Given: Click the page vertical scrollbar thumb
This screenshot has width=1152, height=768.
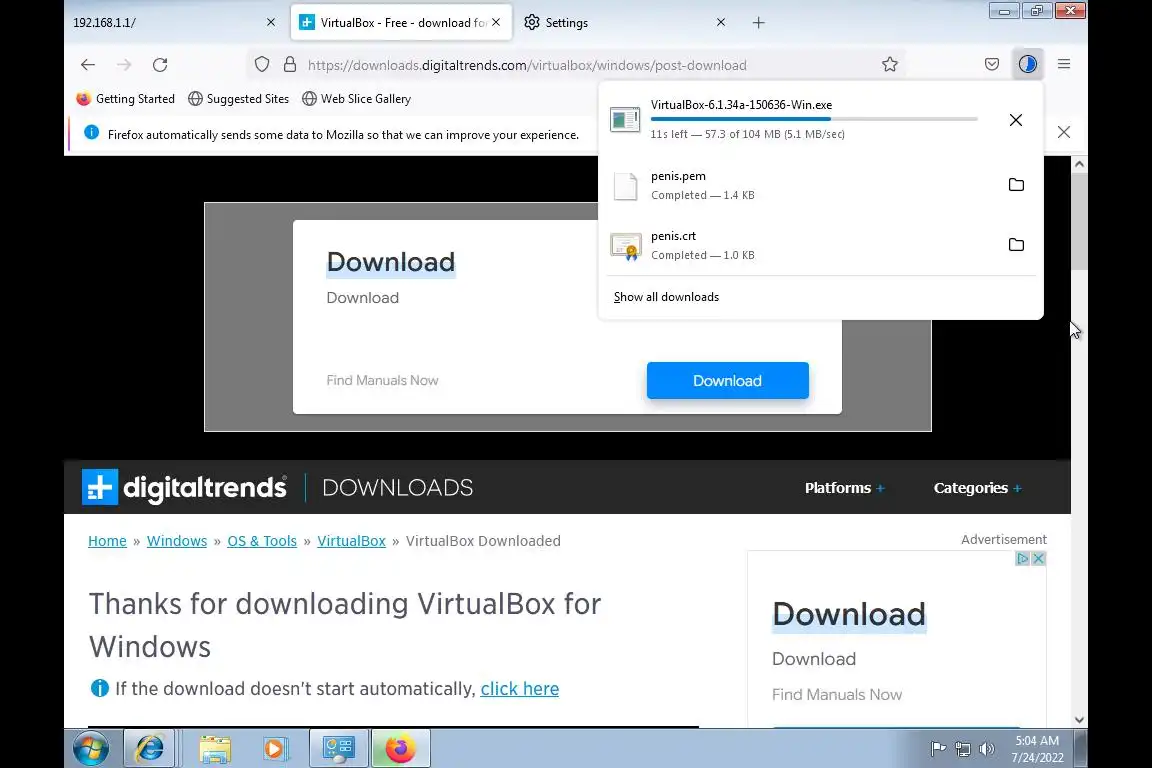Looking at the screenshot, I should click(x=1079, y=221).
